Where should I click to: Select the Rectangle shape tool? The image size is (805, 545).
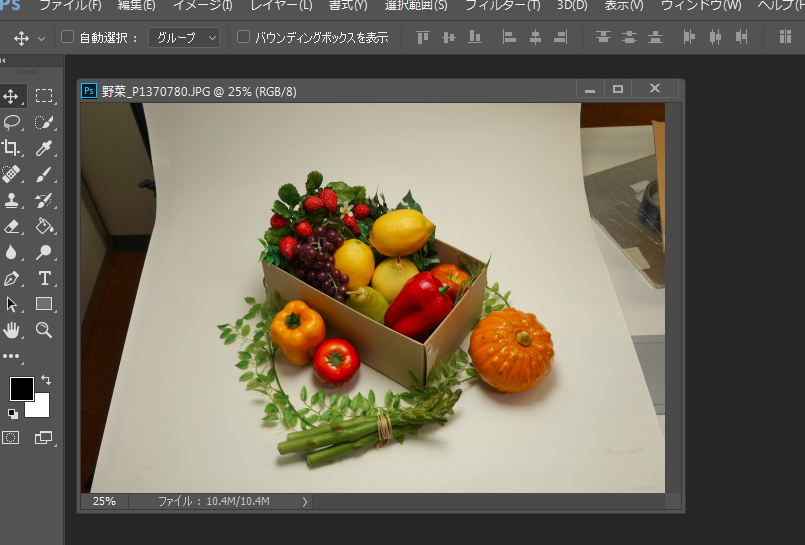coord(44,304)
